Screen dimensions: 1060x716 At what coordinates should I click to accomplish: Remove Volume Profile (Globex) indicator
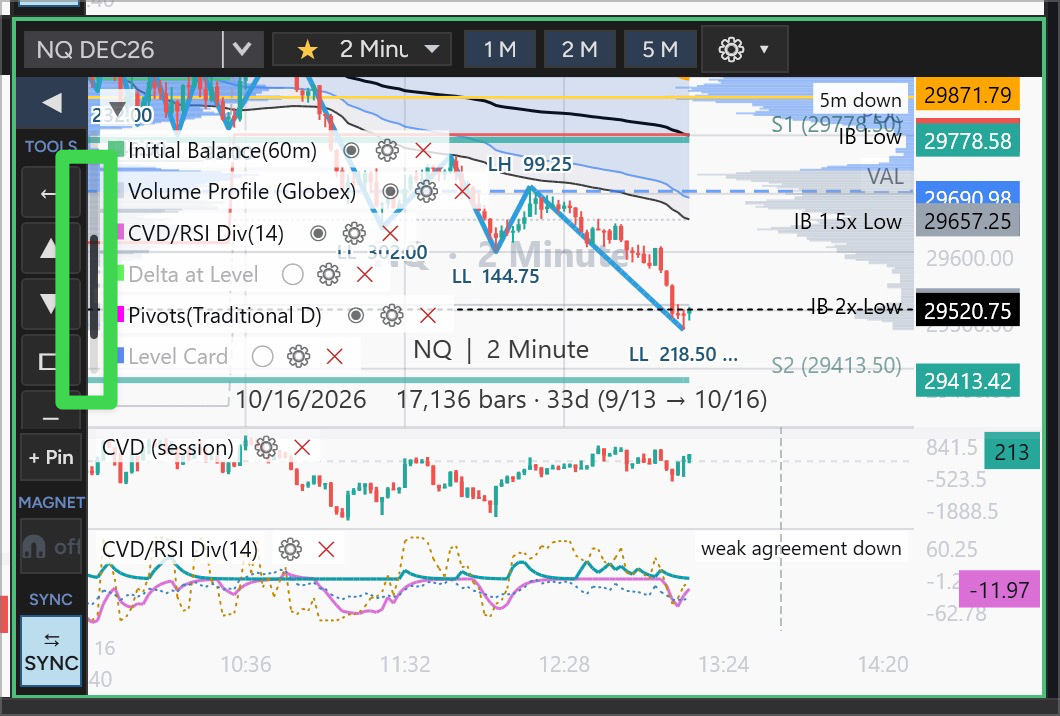click(x=462, y=191)
